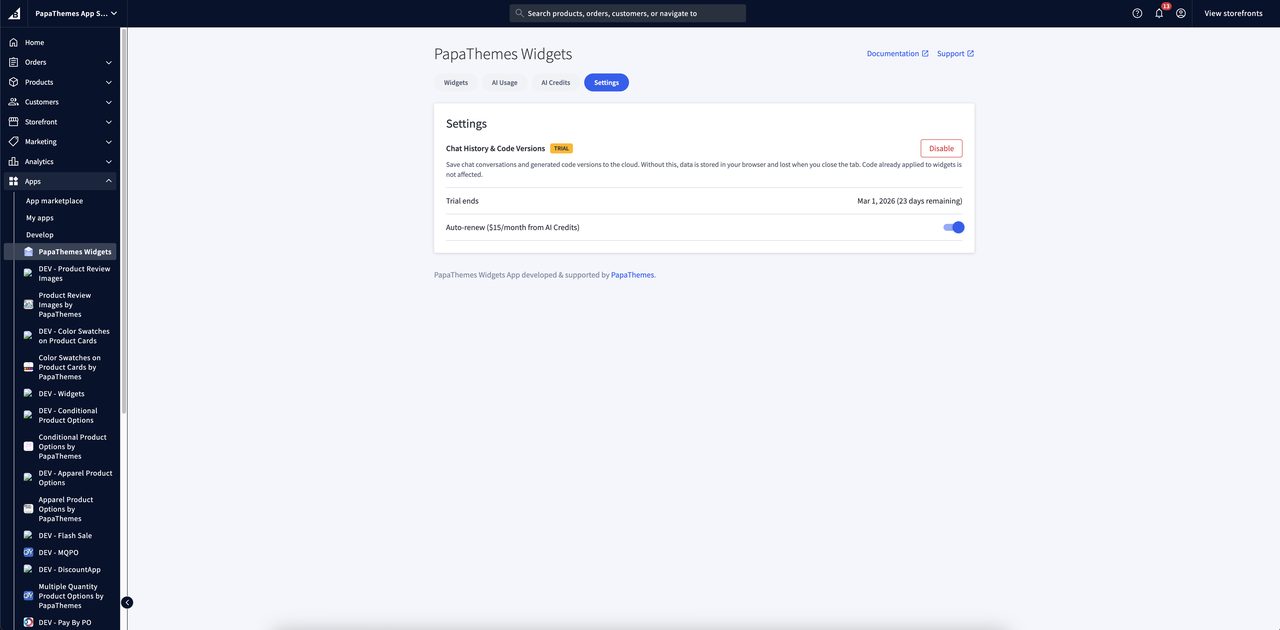Image resolution: width=1280 pixels, height=630 pixels.
Task: Open the DEV - Flash Sale app icon
Action: coord(27,535)
